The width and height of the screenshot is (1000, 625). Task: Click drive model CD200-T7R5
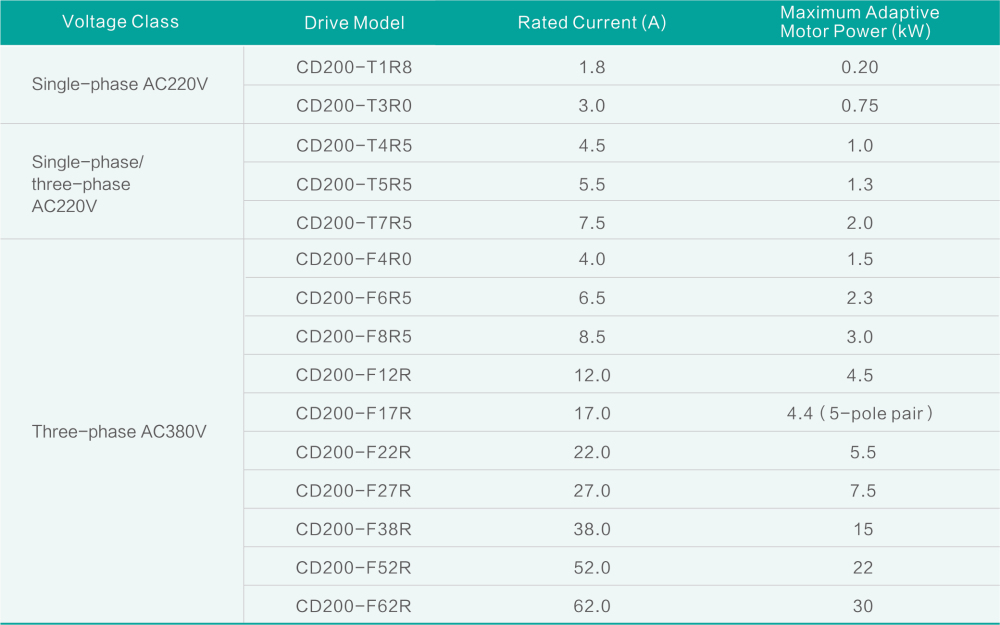pyautogui.click(x=354, y=223)
